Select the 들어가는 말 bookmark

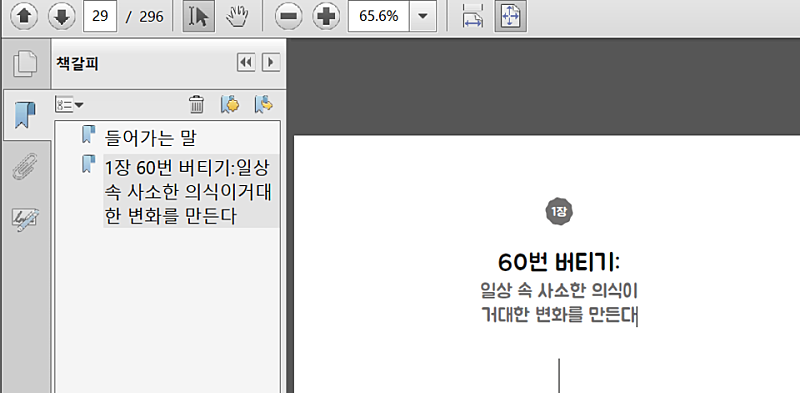point(151,137)
